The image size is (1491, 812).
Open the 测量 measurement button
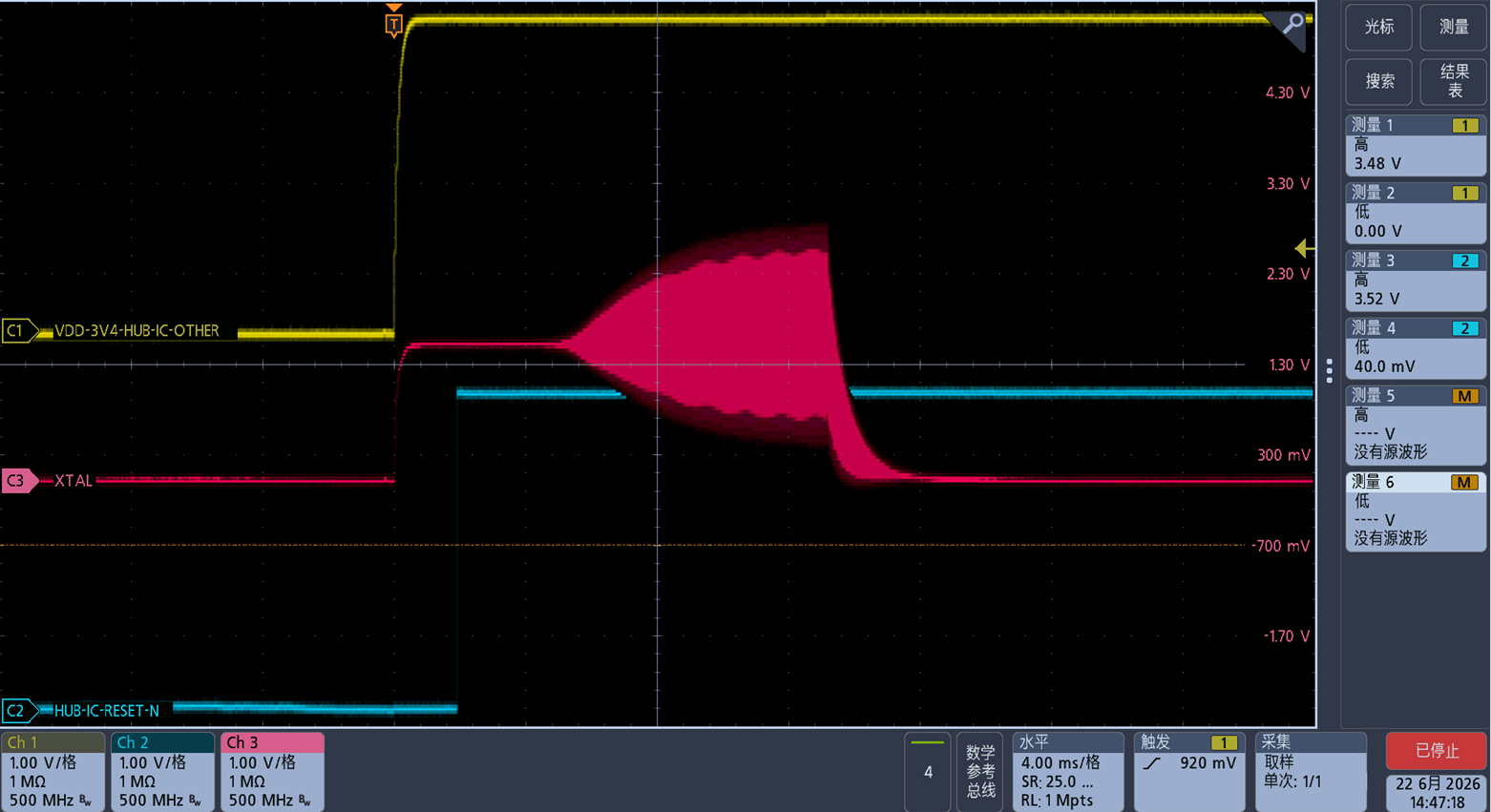point(1453,27)
